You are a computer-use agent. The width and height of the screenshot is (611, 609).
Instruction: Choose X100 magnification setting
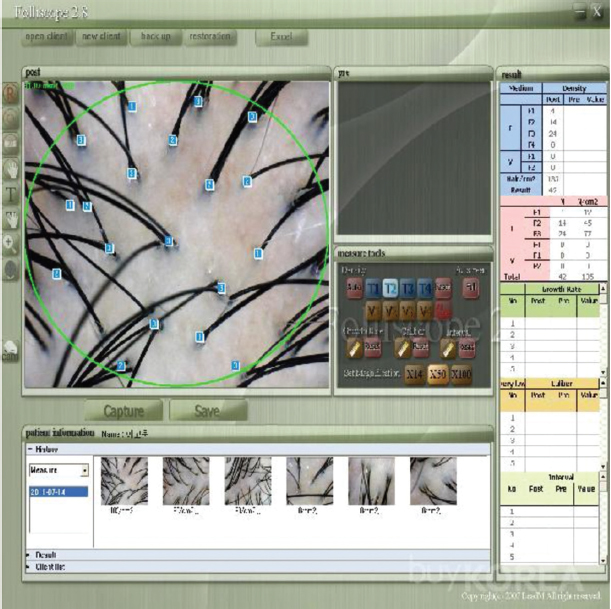click(x=461, y=374)
